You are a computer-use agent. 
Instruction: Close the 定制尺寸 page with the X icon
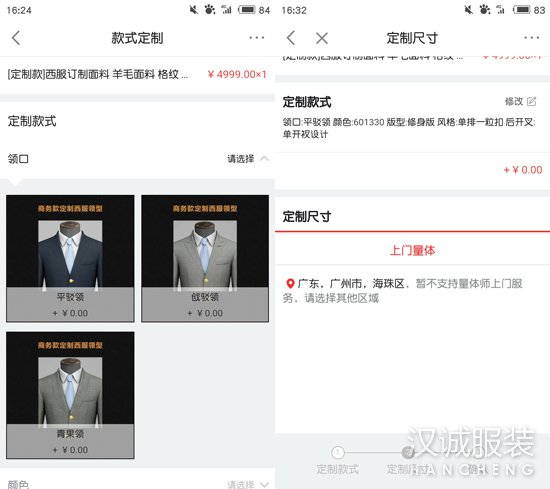coord(322,38)
